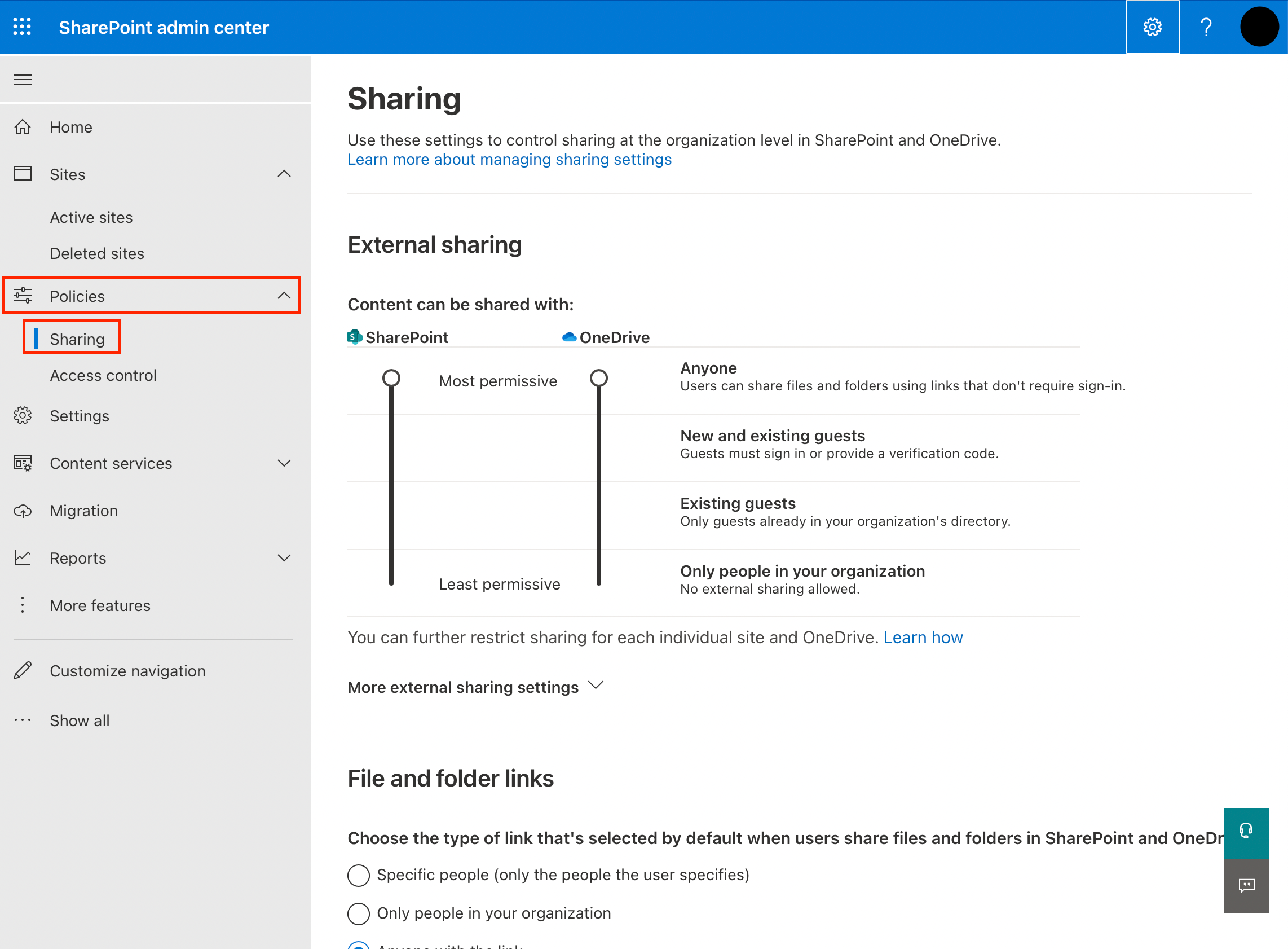Open Access control page

coord(103,375)
